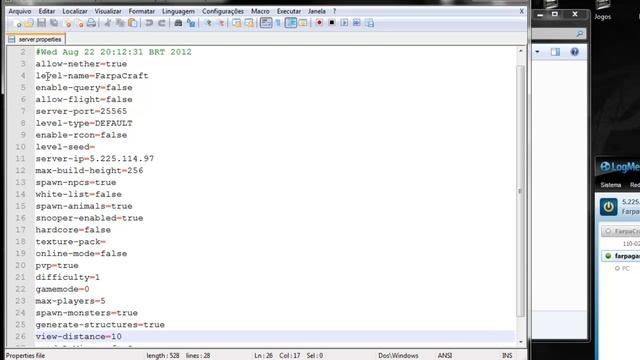Image resolution: width=640 pixels, height=360 pixels.
Task: Save the current recorded macro icon
Action: pos(369,23)
